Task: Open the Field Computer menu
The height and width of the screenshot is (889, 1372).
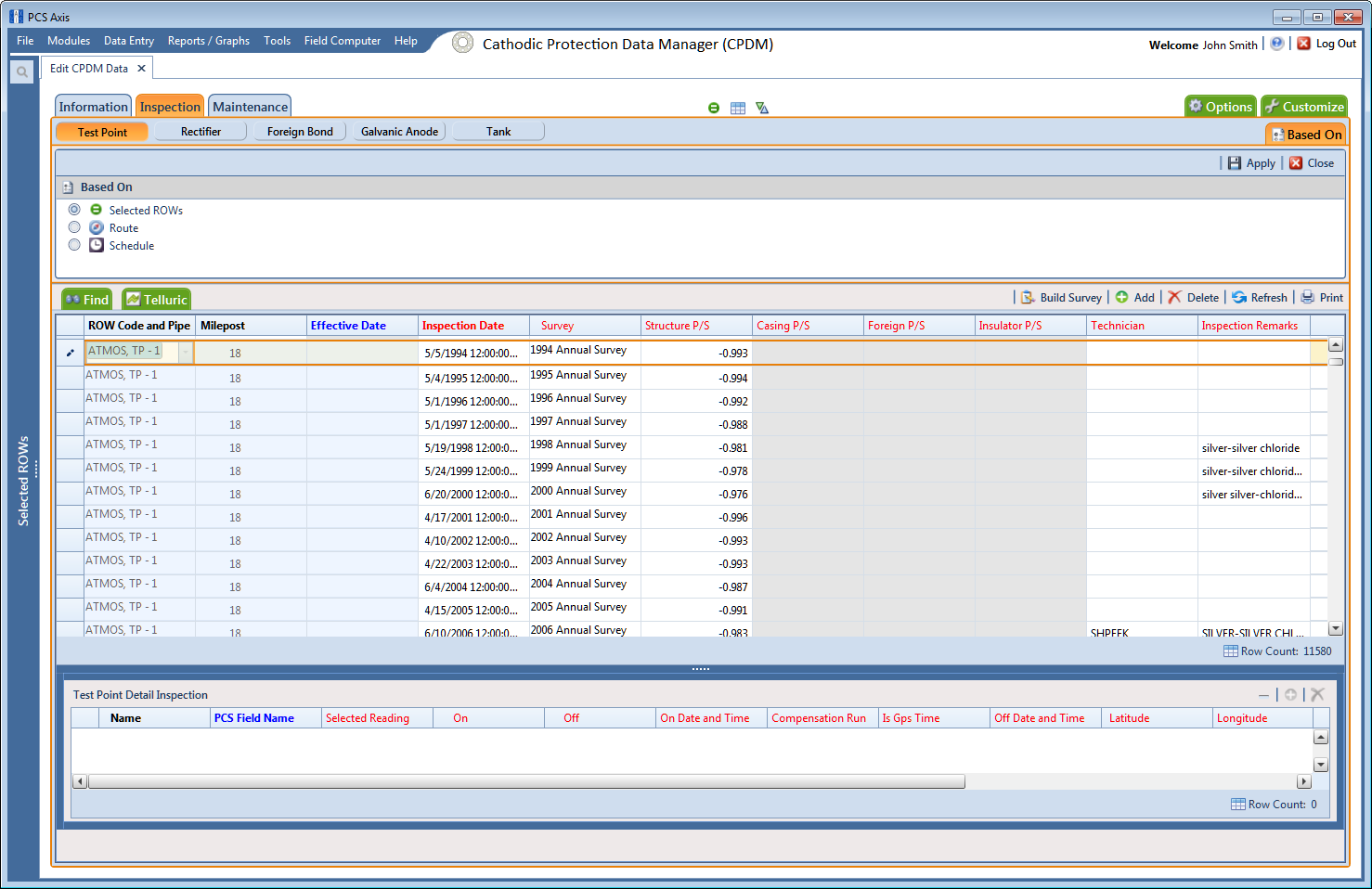Action: coord(343,41)
